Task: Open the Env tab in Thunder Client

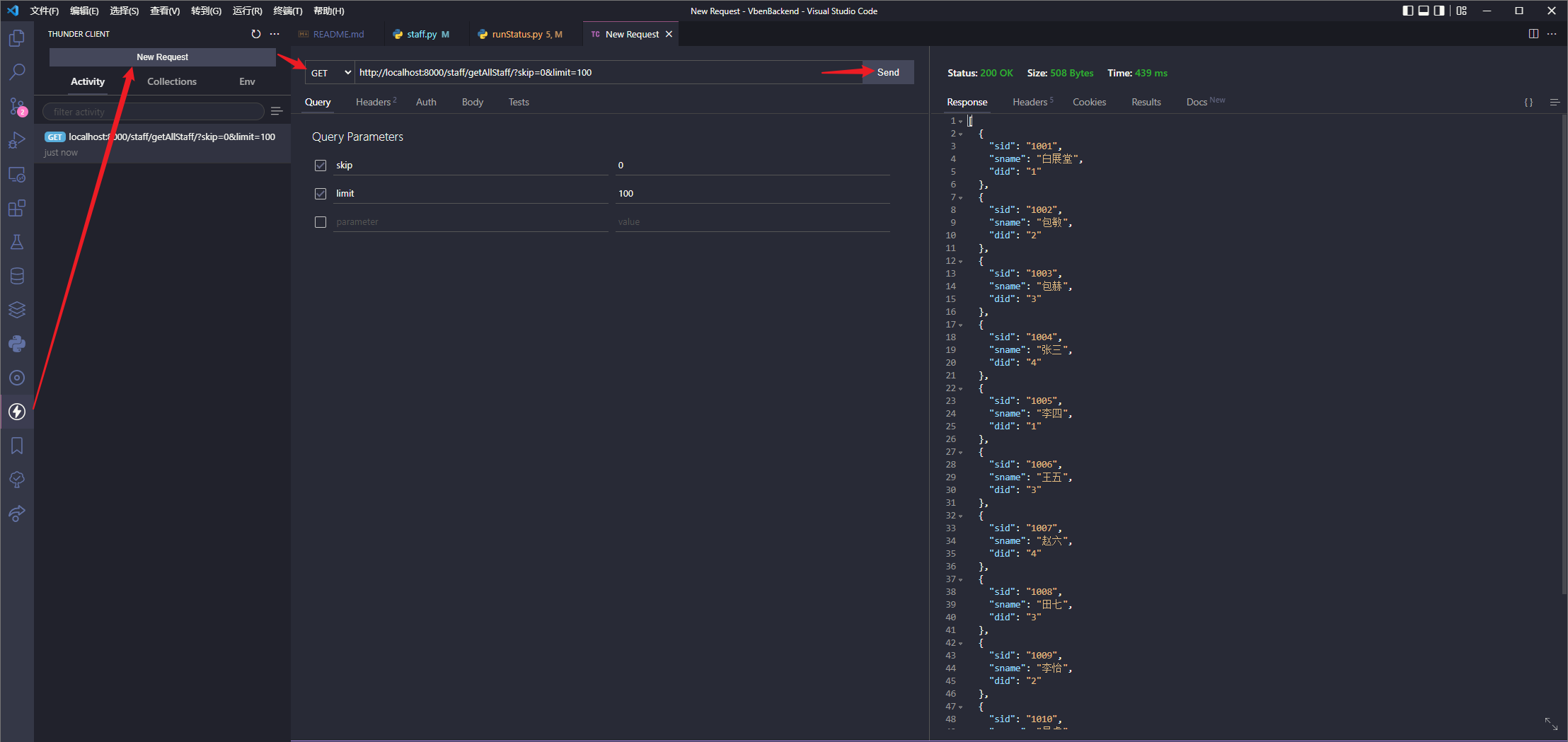Action: (x=247, y=81)
